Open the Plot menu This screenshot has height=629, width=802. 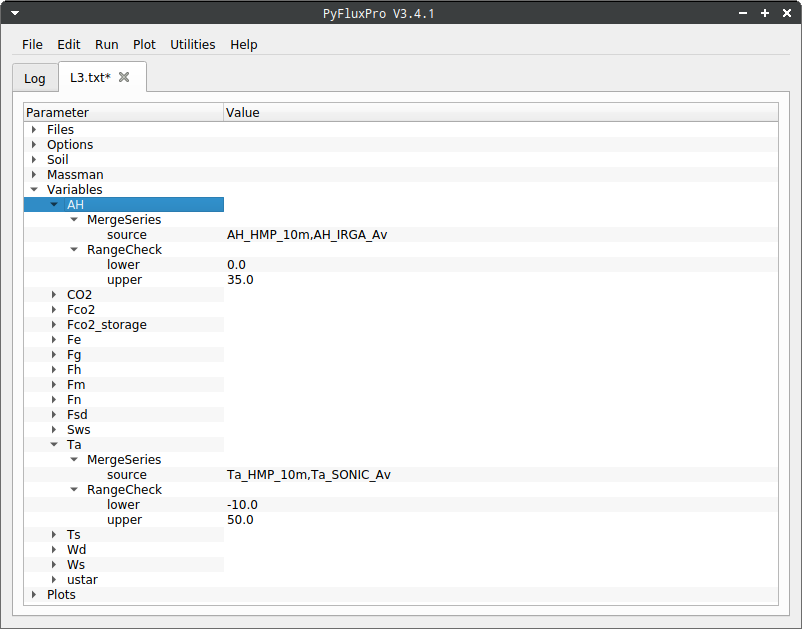point(144,44)
